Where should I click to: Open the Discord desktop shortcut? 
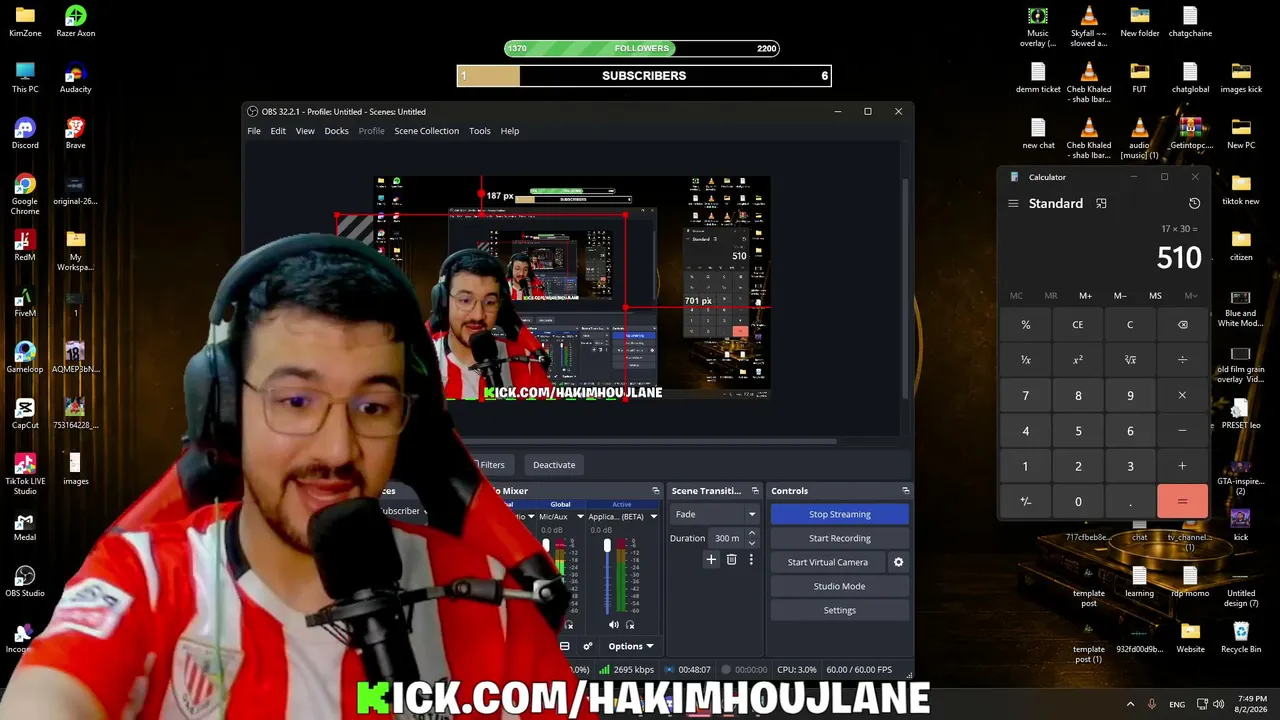pyautogui.click(x=25, y=133)
